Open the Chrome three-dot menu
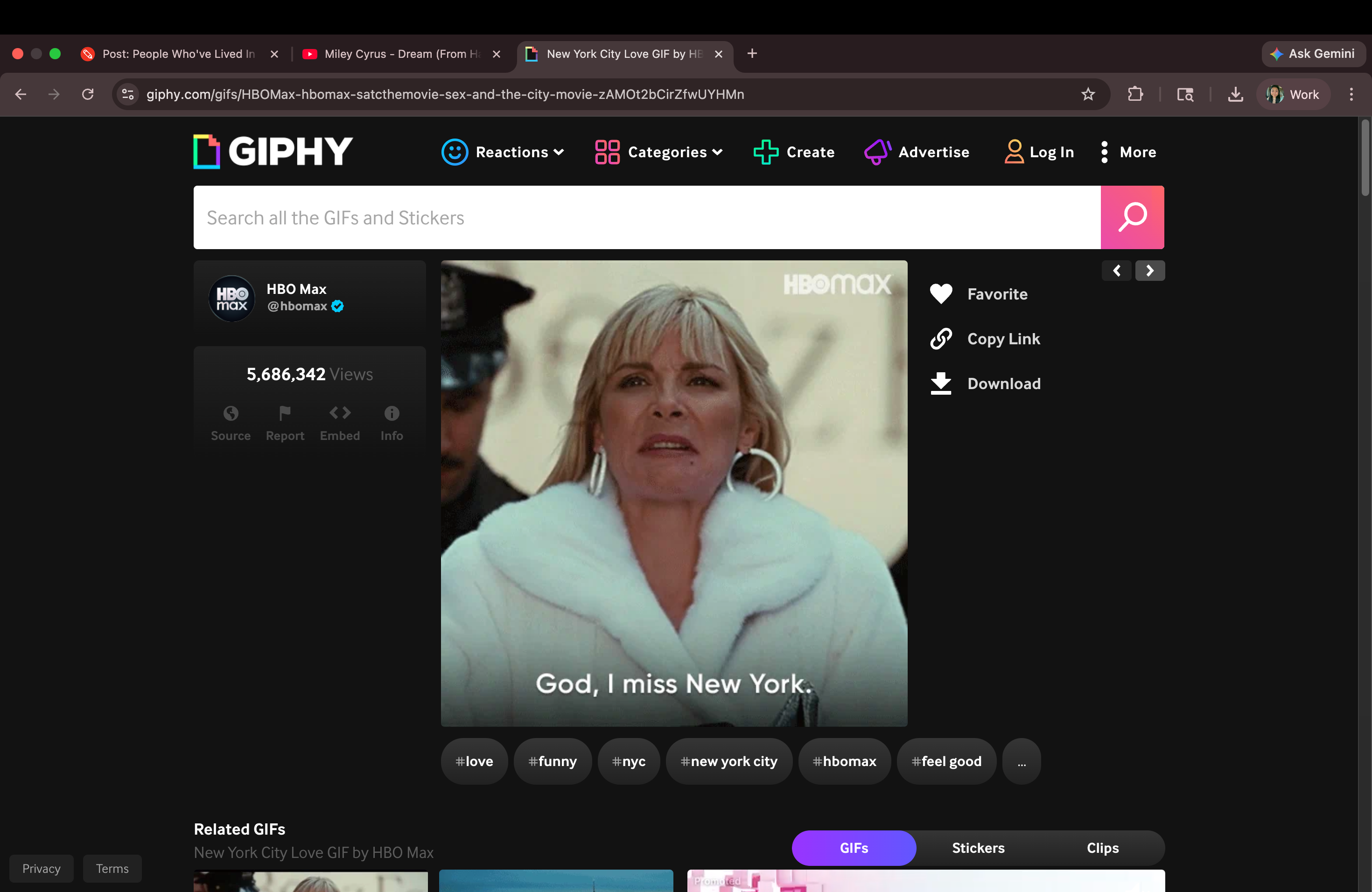The width and height of the screenshot is (1372, 892). pyautogui.click(x=1351, y=94)
